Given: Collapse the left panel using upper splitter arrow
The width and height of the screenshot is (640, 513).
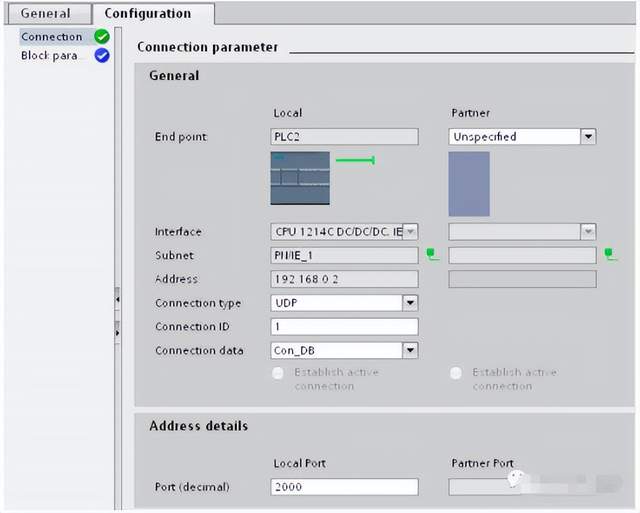Looking at the screenshot, I should [x=117, y=299].
